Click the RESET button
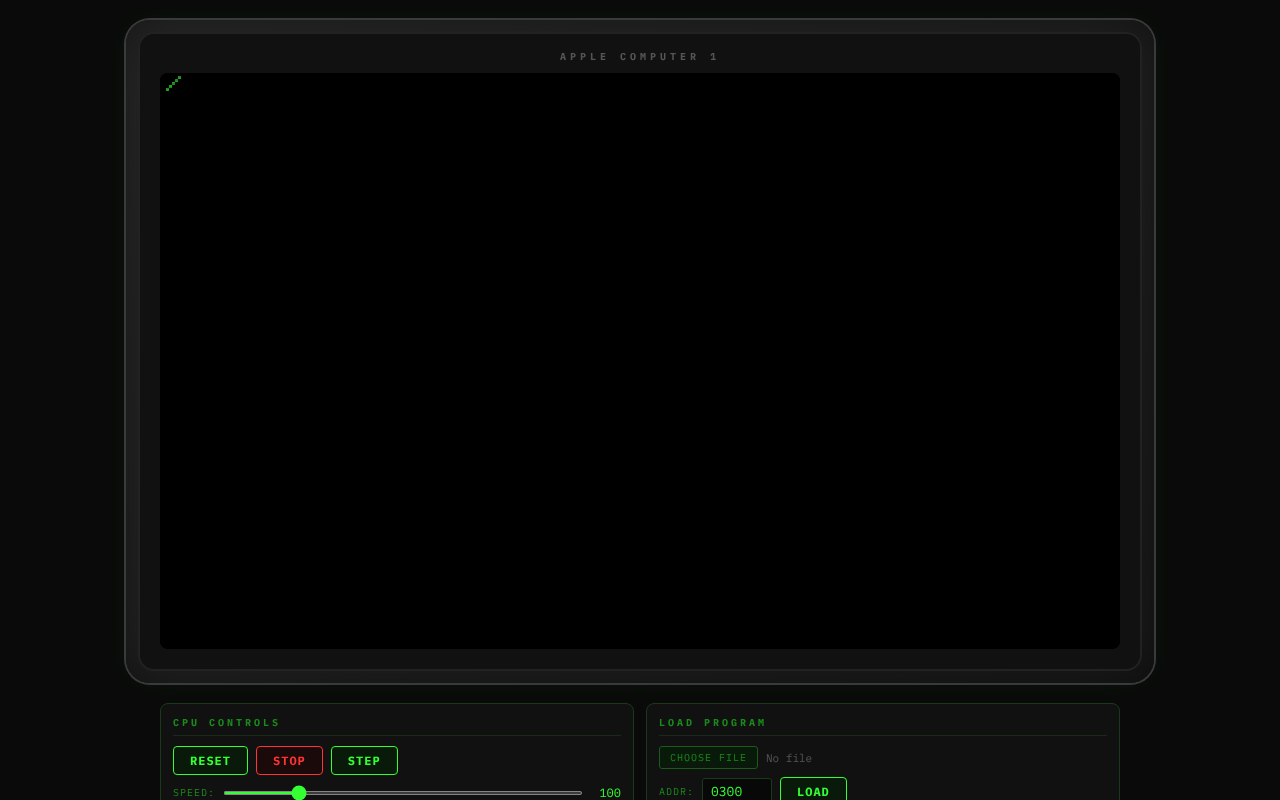This screenshot has width=1280, height=800. click(x=210, y=761)
